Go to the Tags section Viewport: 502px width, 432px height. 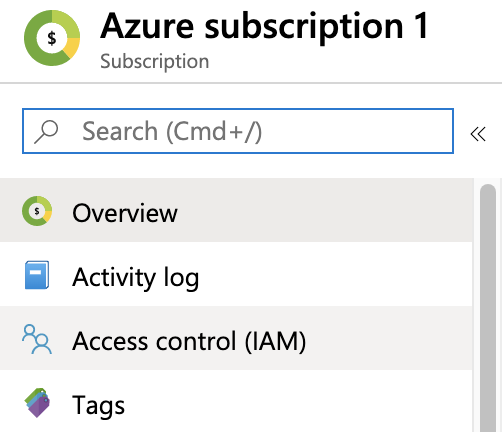coord(236,401)
